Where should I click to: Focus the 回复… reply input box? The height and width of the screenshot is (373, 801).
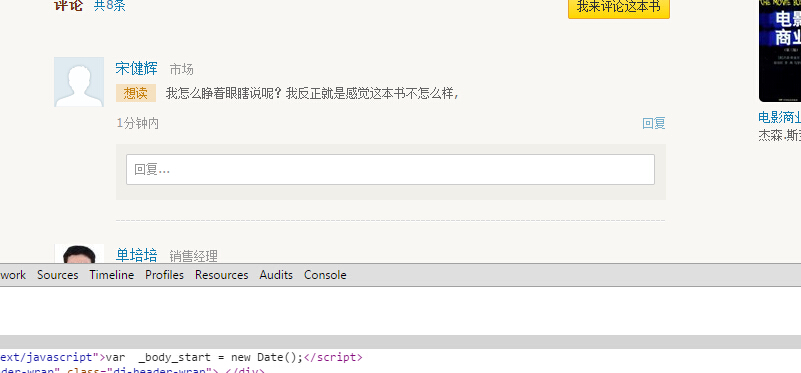(390, 170)
